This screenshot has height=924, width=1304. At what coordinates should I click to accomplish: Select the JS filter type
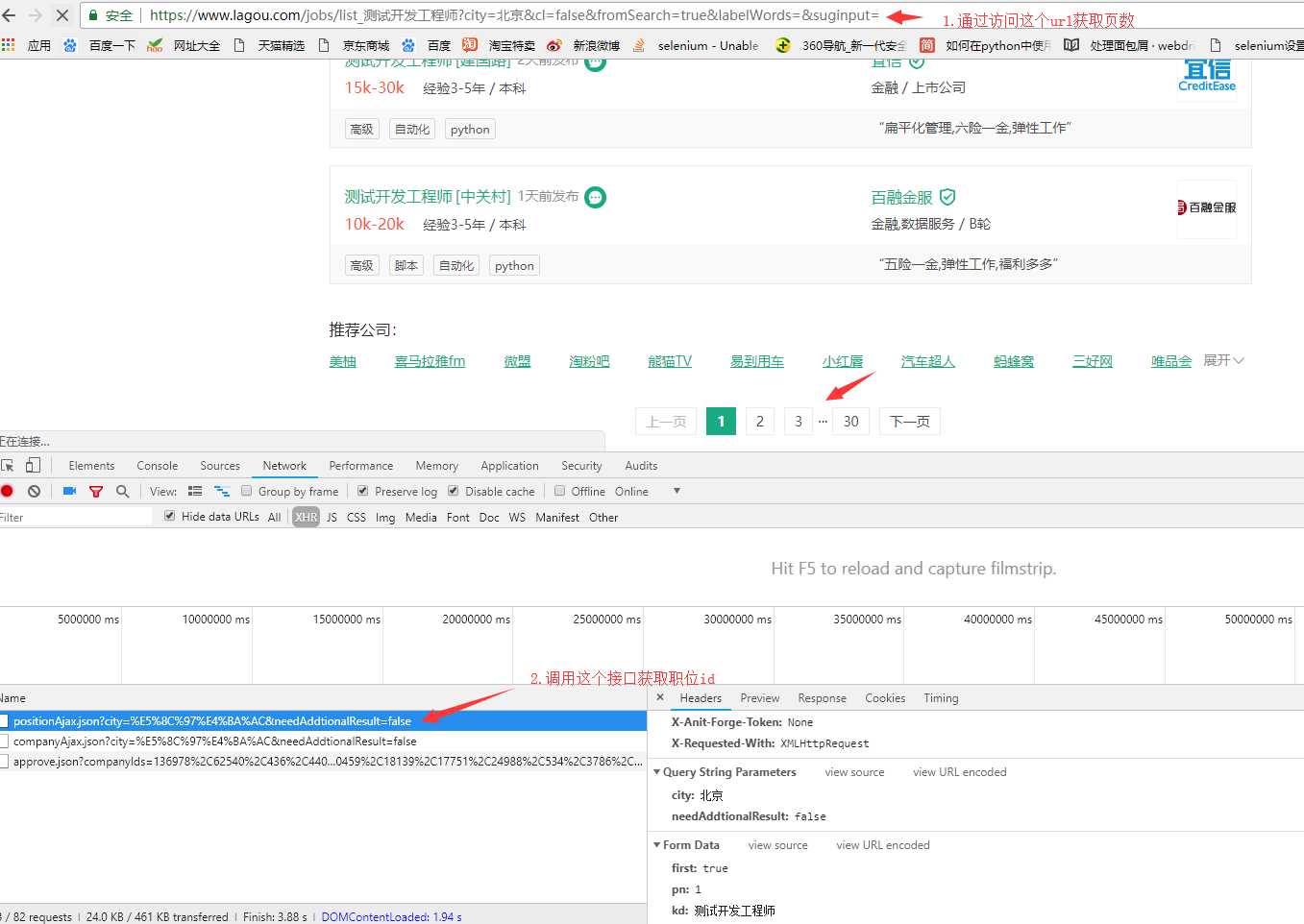(332, 517)
